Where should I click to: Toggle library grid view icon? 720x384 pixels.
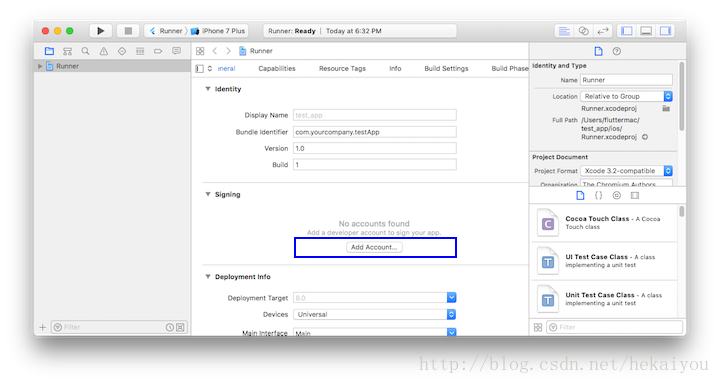(538, 327)
